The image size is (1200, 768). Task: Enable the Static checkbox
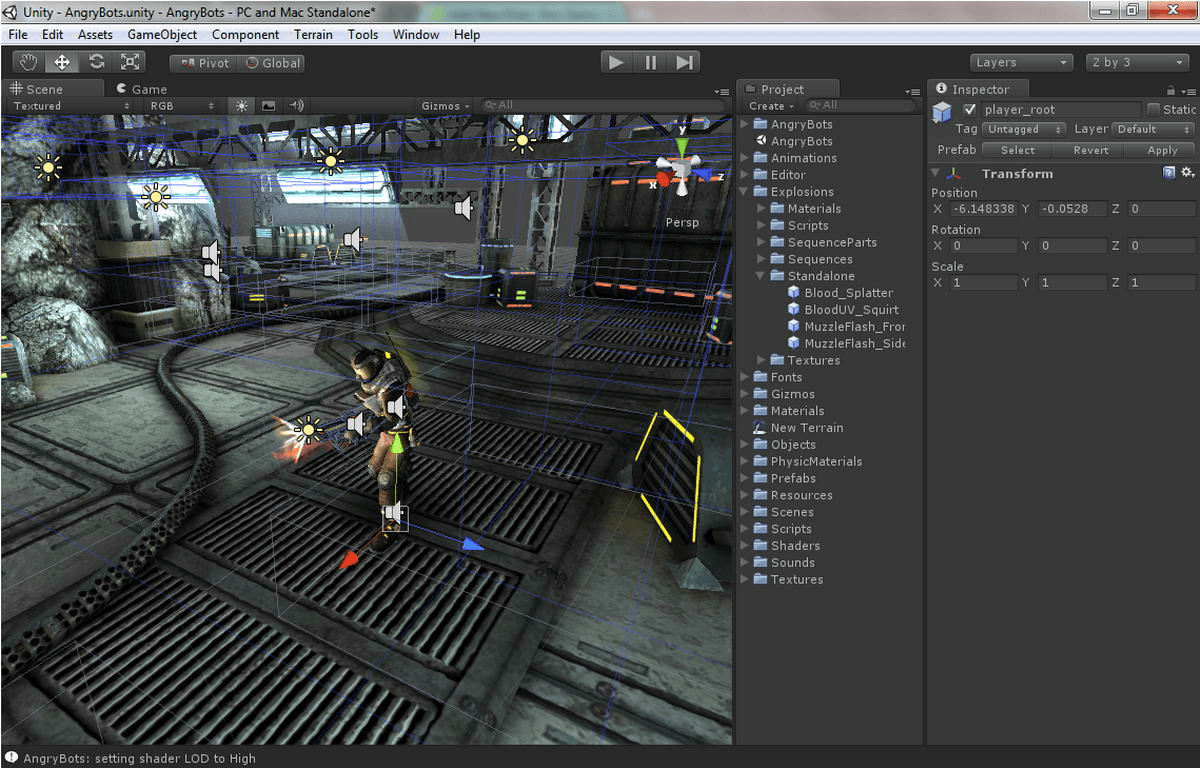pyautogui.click(x=1153, y=110)
